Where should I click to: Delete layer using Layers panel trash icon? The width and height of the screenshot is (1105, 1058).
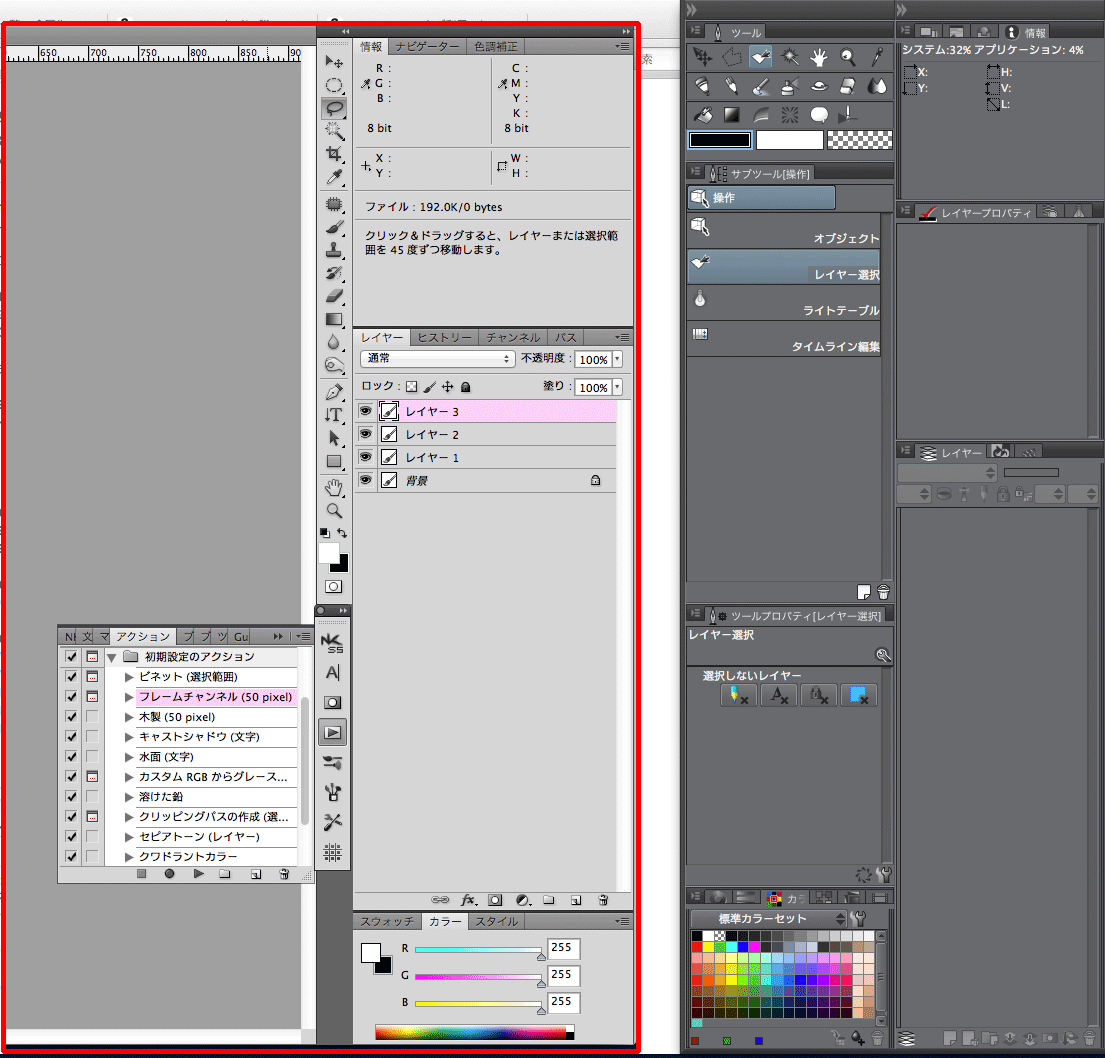click(603, 900)
